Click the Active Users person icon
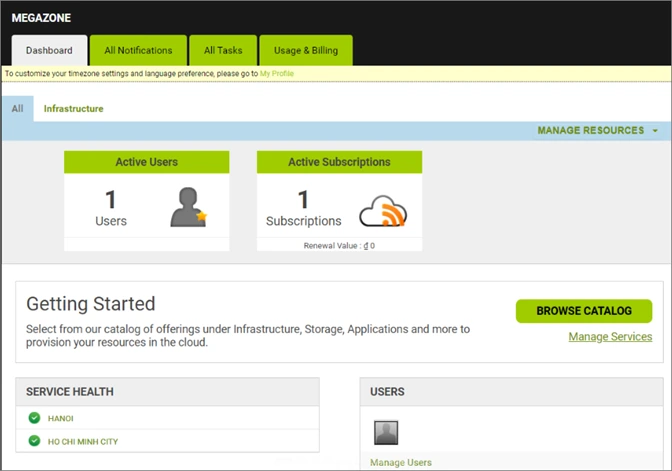This screenshot has height=471, width=672. click(x=189, y=207)
